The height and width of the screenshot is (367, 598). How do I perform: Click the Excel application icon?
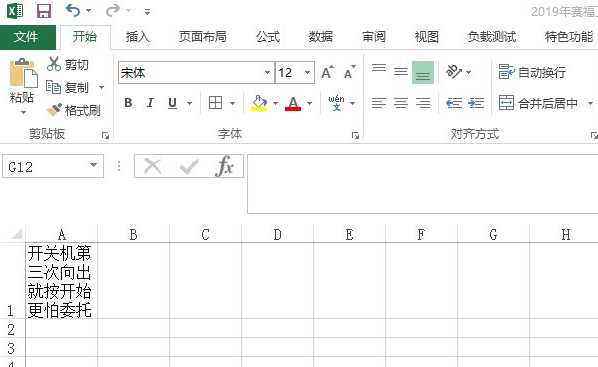15,11
